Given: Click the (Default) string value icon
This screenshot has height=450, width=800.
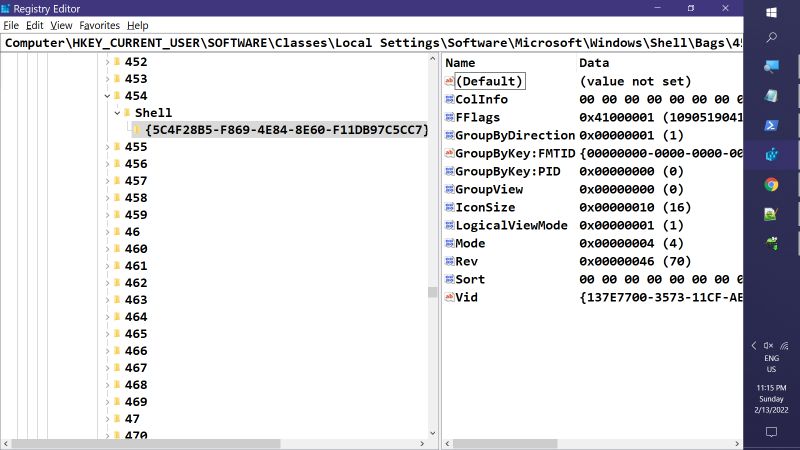Looking at the screenshot, I should (449, 81).
